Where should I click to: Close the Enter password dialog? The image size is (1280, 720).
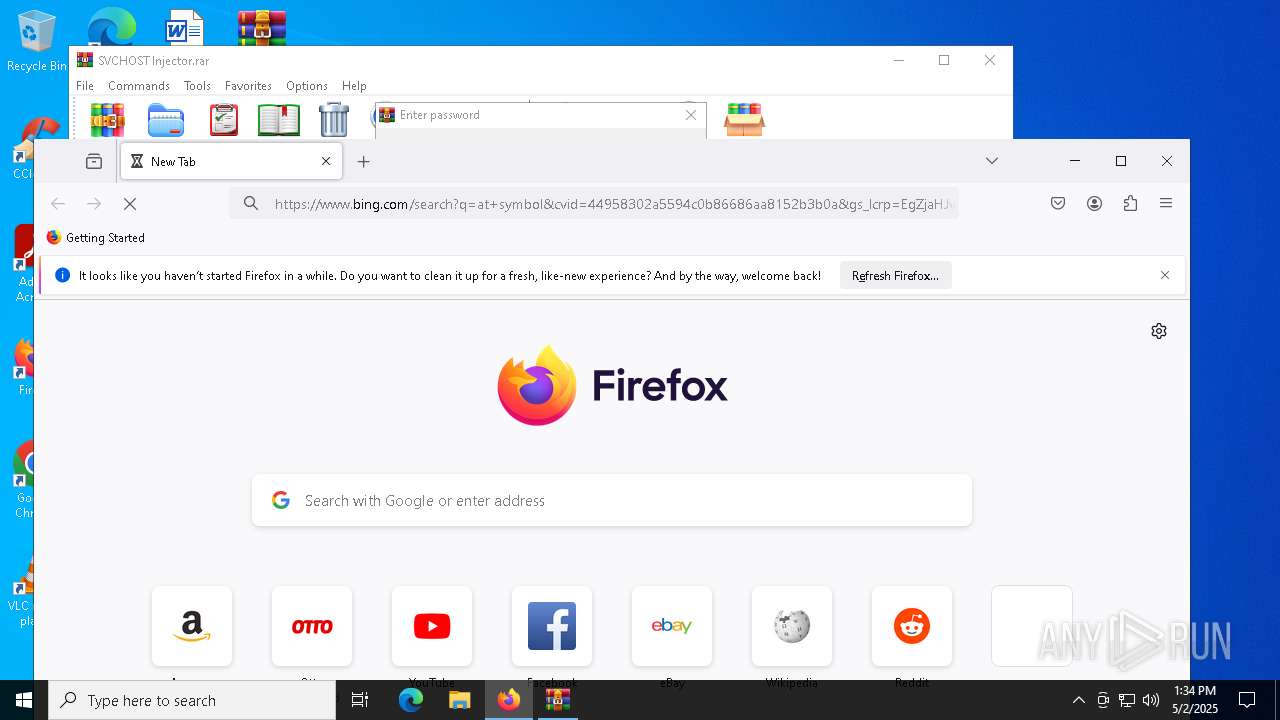(690, 115)
